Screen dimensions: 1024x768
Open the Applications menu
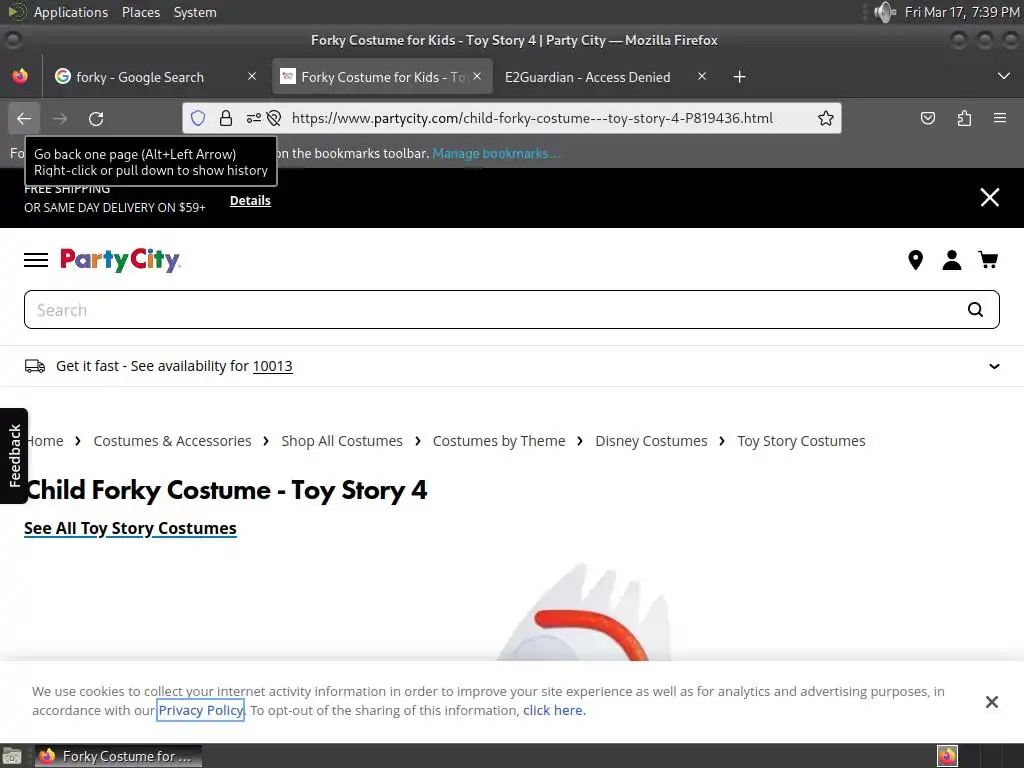(x=71, y=12)
